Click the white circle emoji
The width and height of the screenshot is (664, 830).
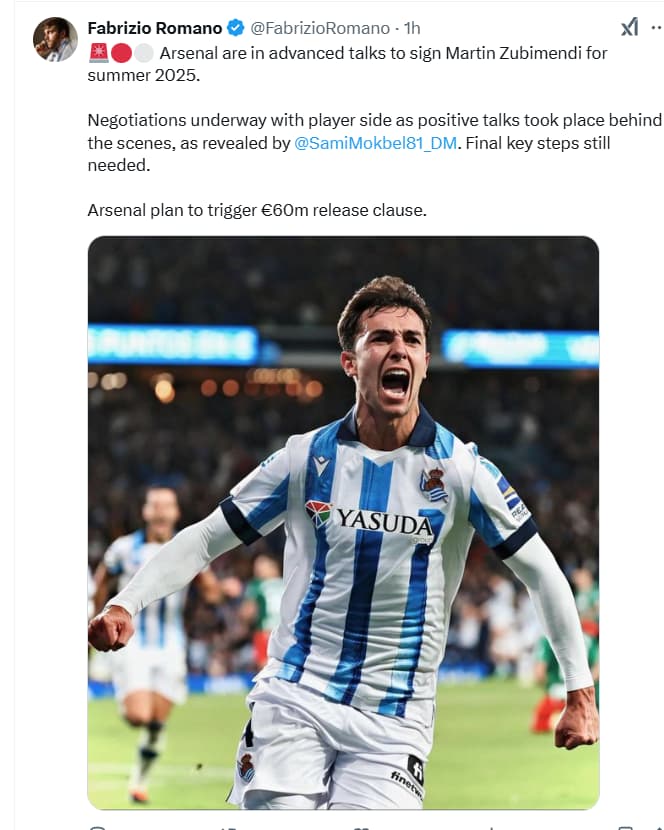(143, 53)
